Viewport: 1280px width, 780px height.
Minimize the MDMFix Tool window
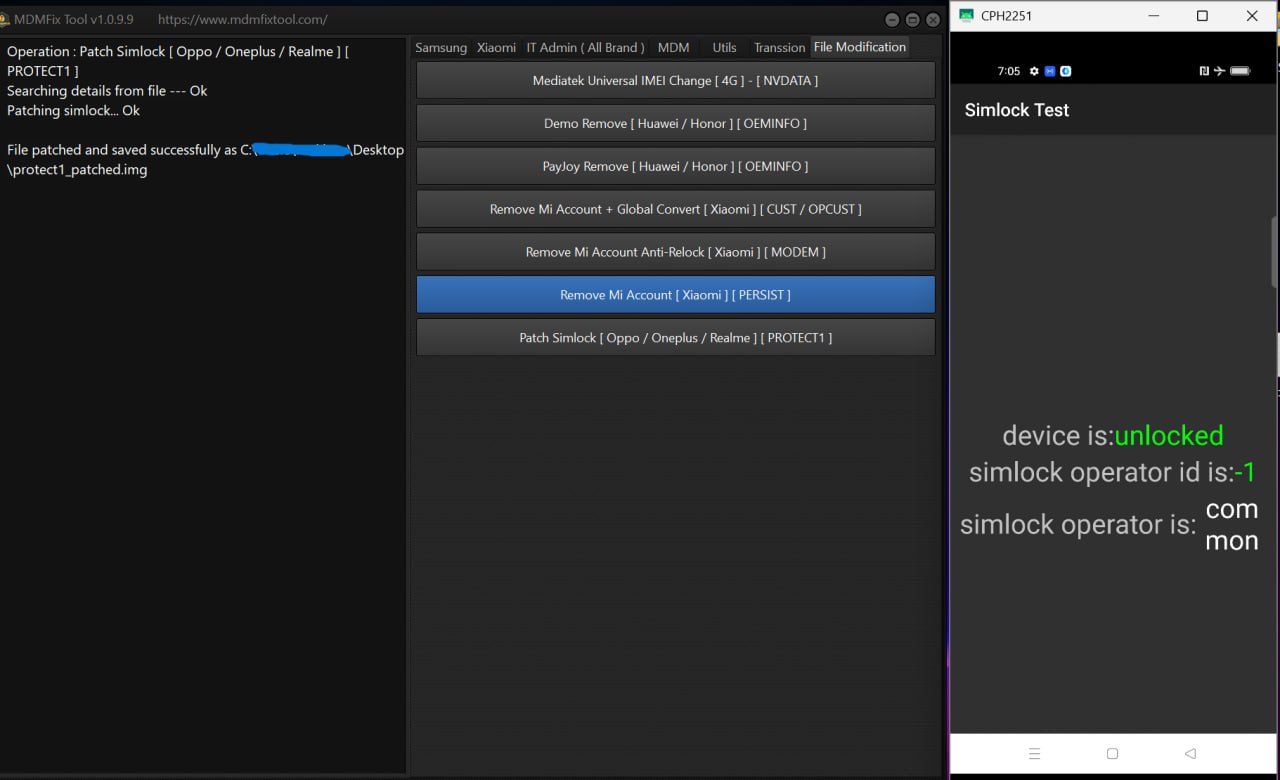[x=892, y=20]
